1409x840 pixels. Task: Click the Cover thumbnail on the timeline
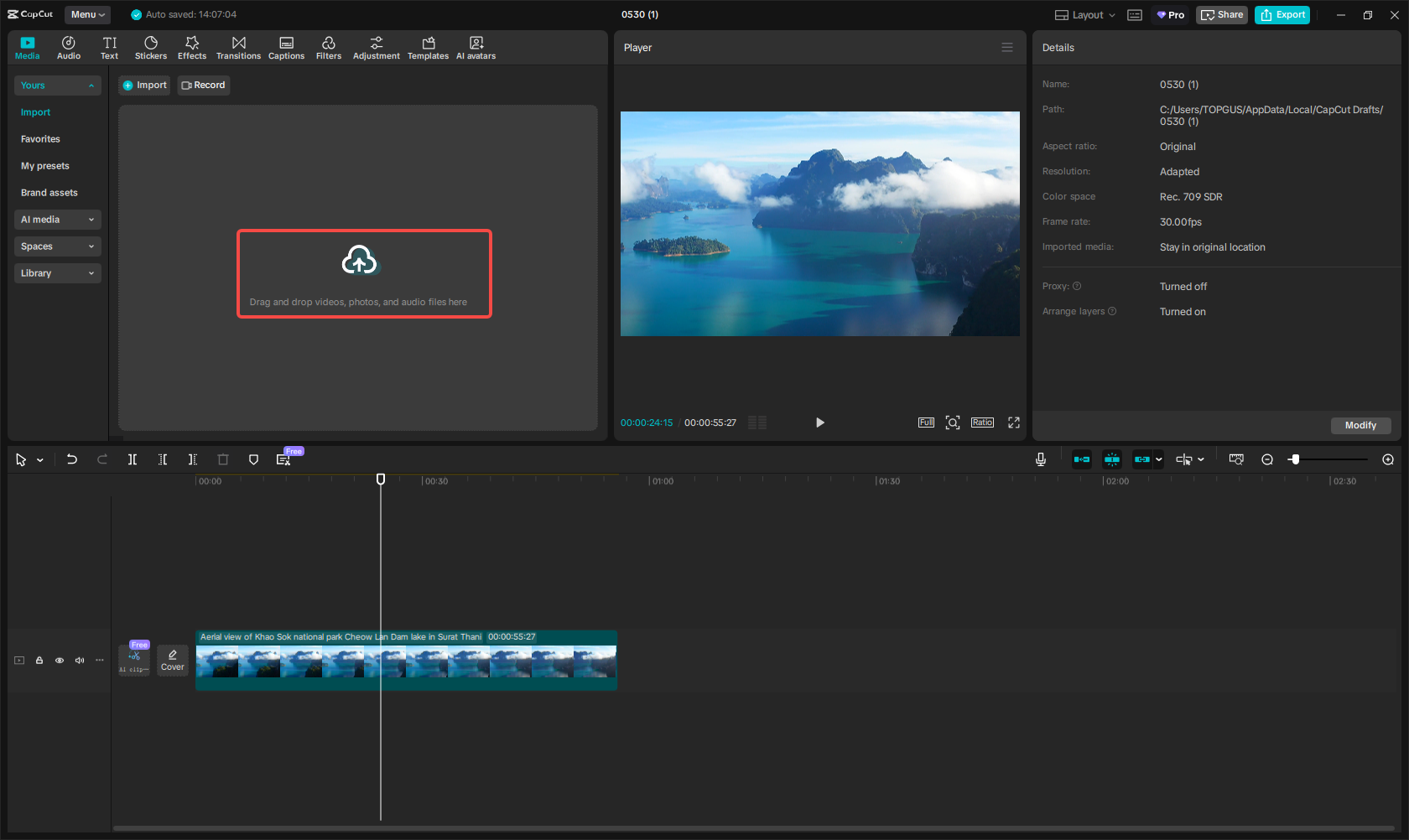point(172,659)
